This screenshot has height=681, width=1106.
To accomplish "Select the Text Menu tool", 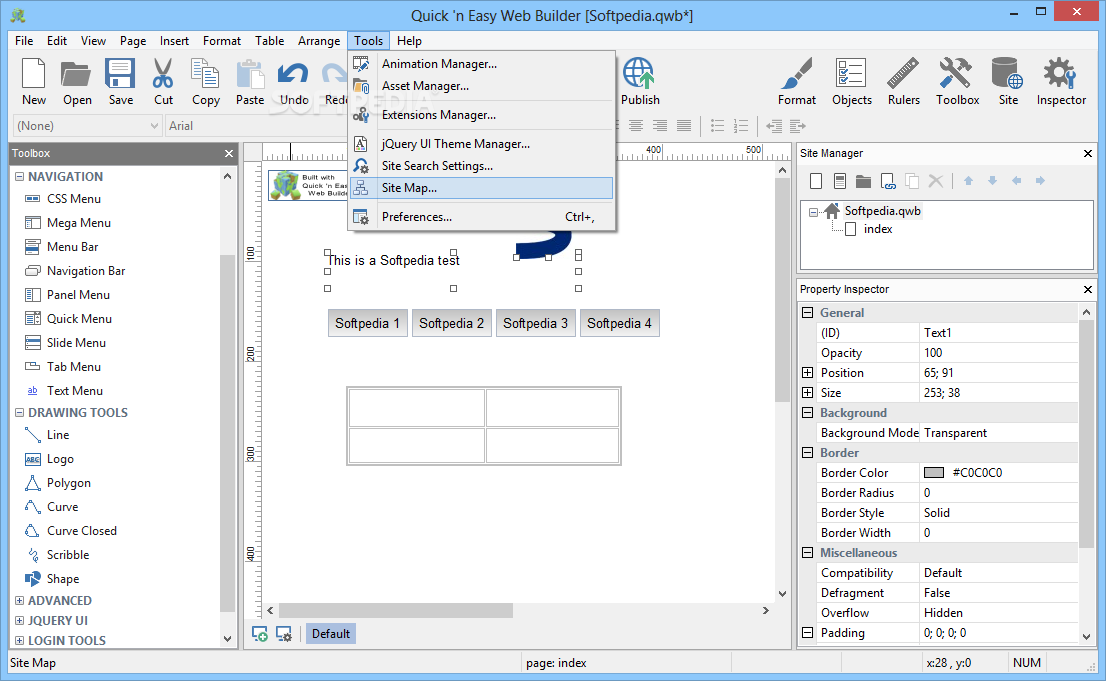I will 74,391.
